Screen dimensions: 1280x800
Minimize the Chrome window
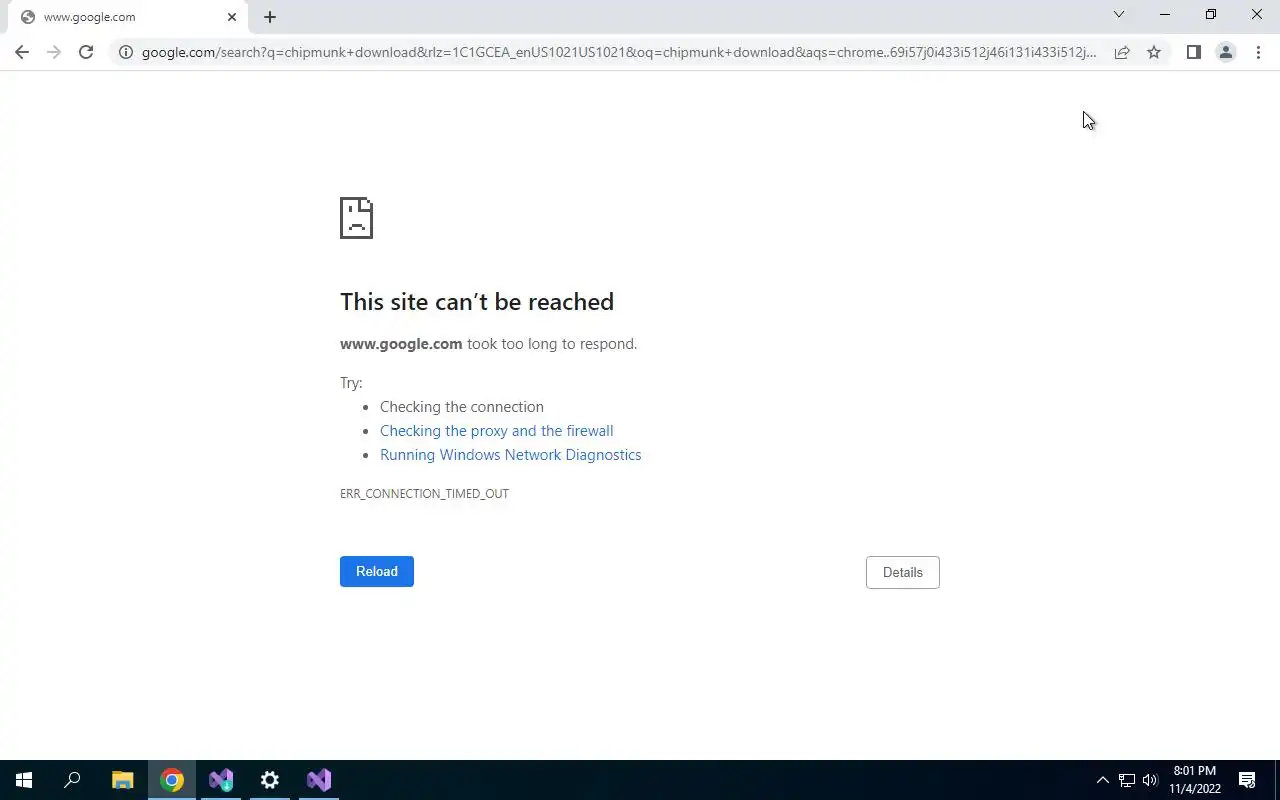[x=1165, y=15]
